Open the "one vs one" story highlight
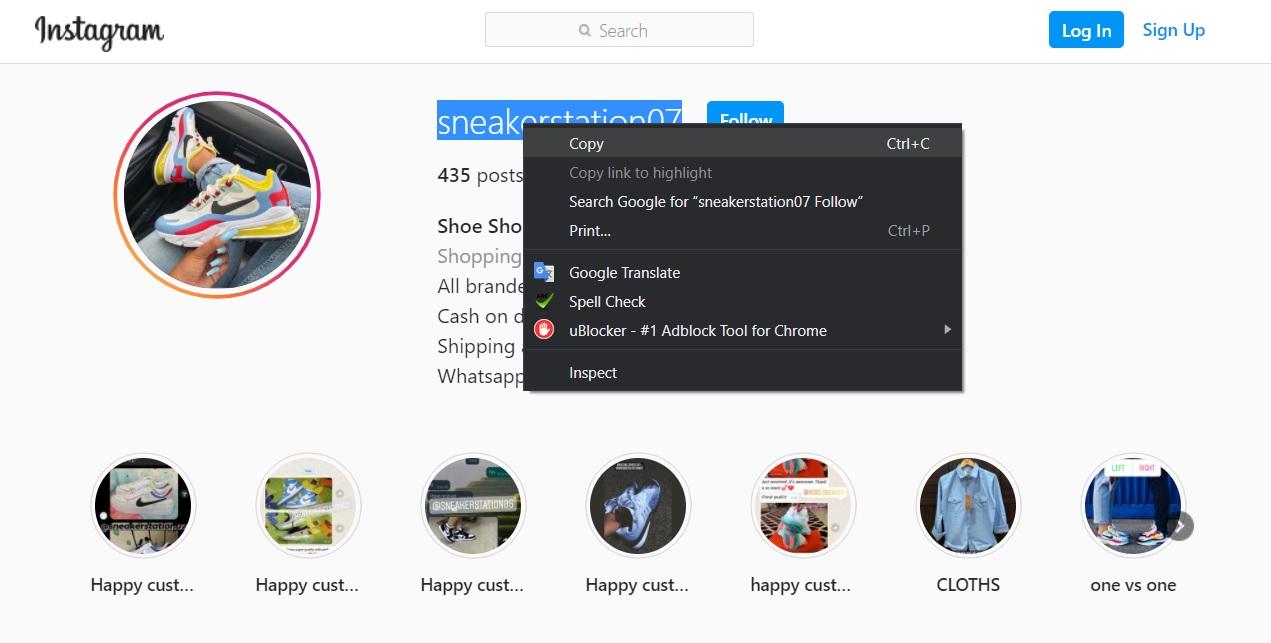This screenshot has height=643, width=1271. [1132, 505]
